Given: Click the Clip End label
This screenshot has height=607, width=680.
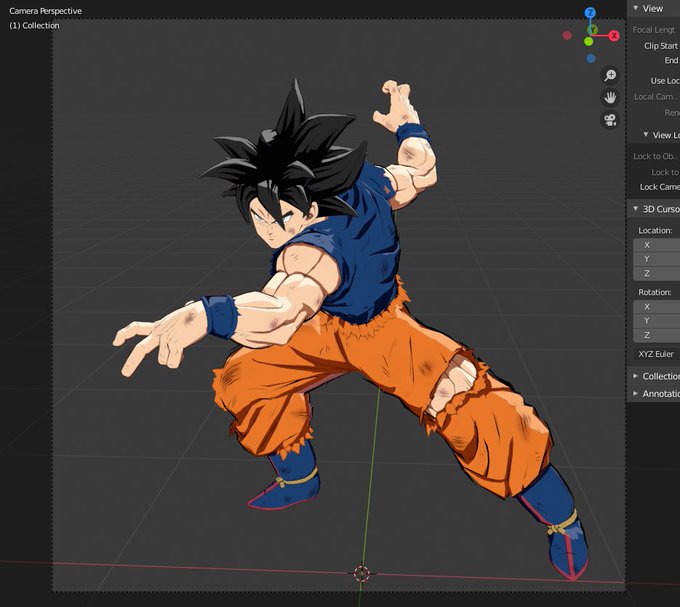Looking at the screenshot, I should pyautogui.click(x=671, y=60).
